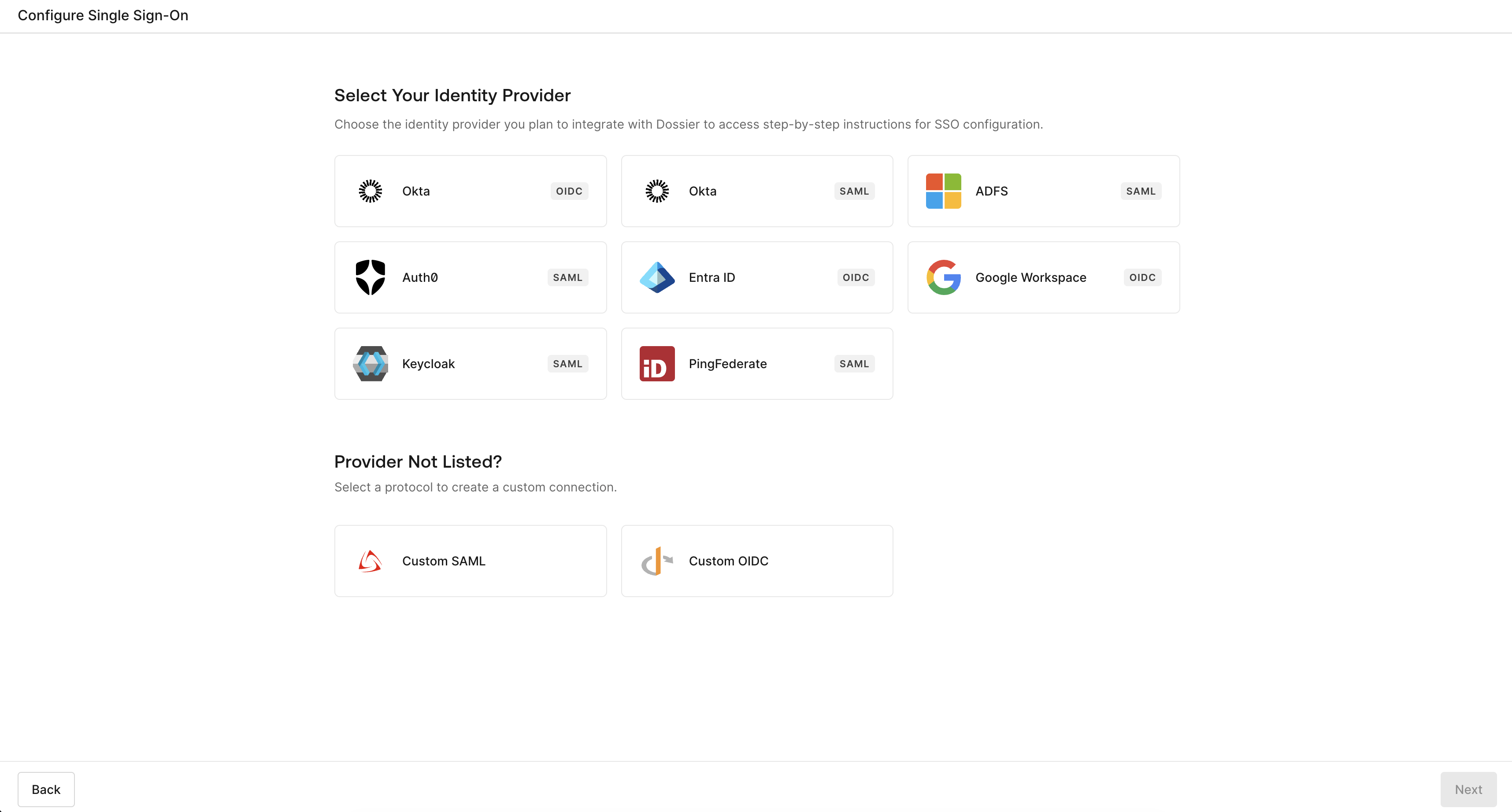Click the Entra ID diamond logo
Viewport: 1512px width, 812px height.
click(x=657, y=277)
